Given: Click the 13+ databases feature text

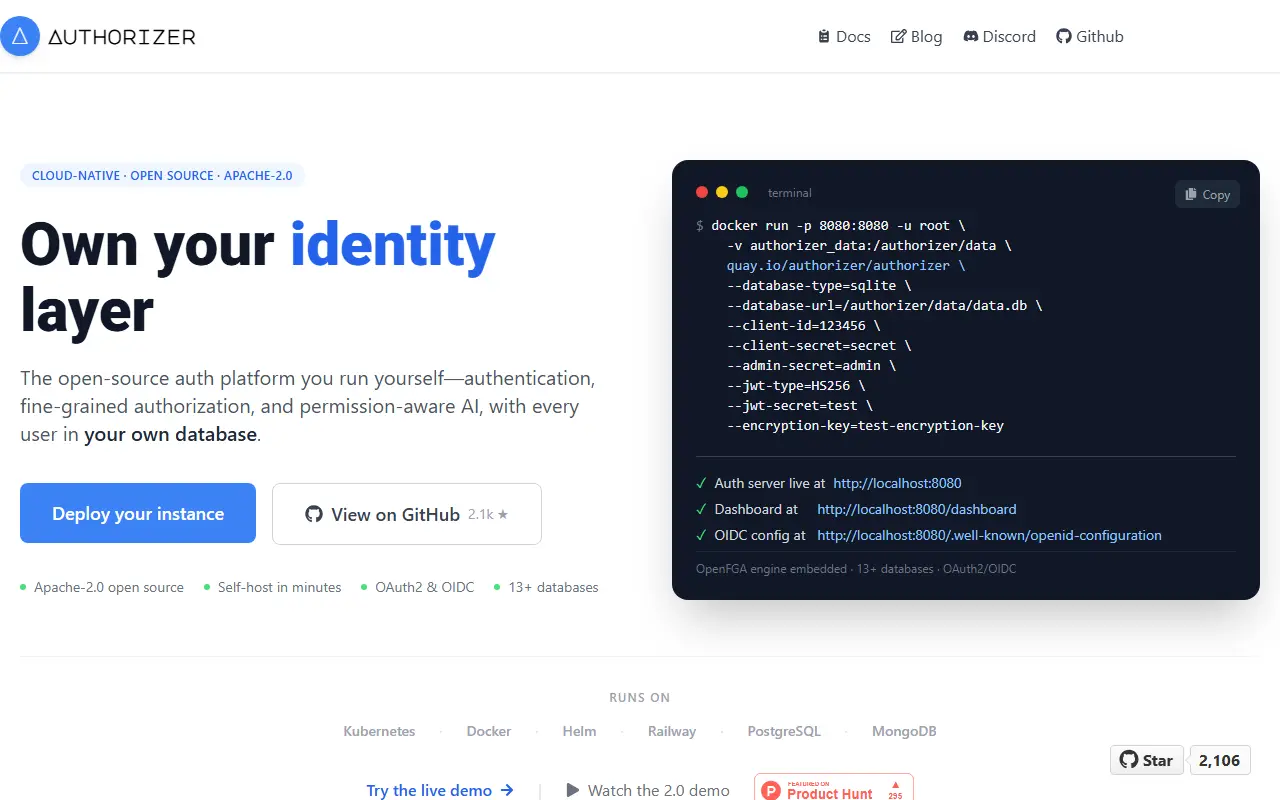Looking at the screenshot, I should point(554,587).
